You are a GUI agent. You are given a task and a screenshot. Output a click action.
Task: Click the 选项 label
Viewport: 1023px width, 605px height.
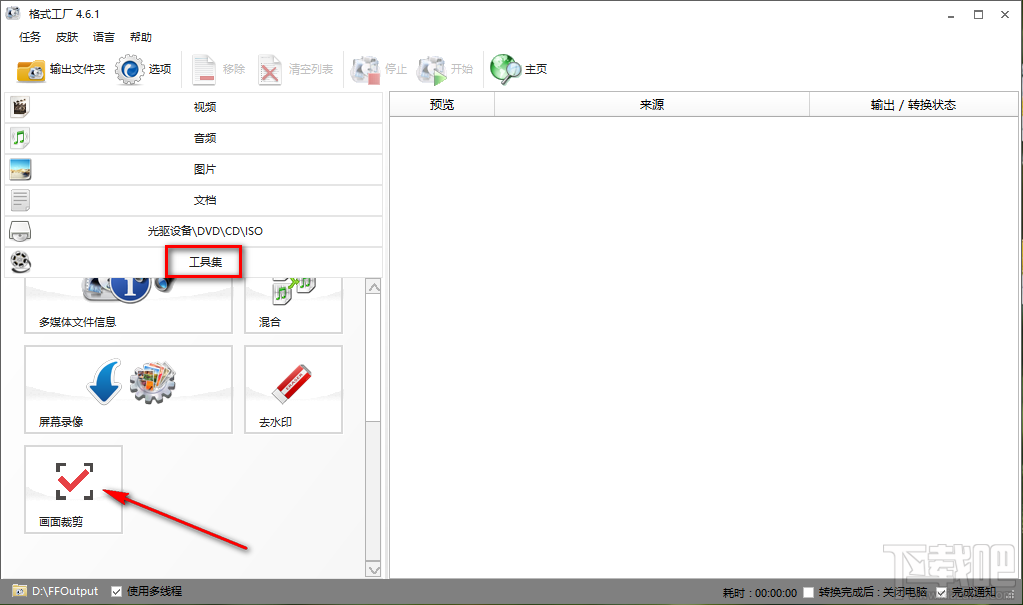point(160,69)
